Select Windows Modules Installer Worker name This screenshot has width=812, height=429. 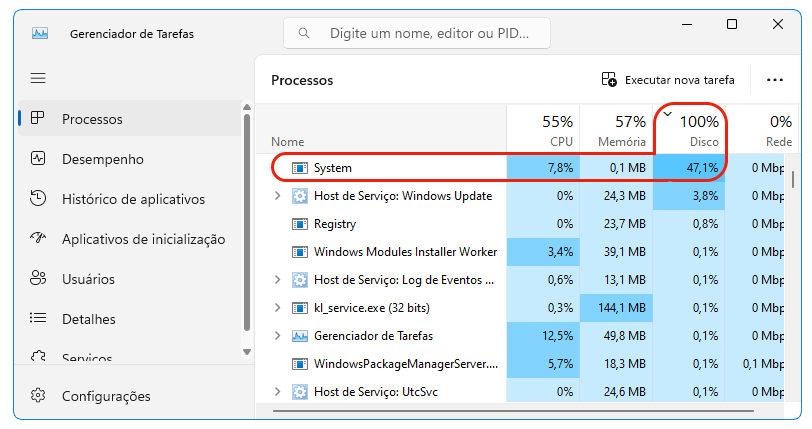405,252
